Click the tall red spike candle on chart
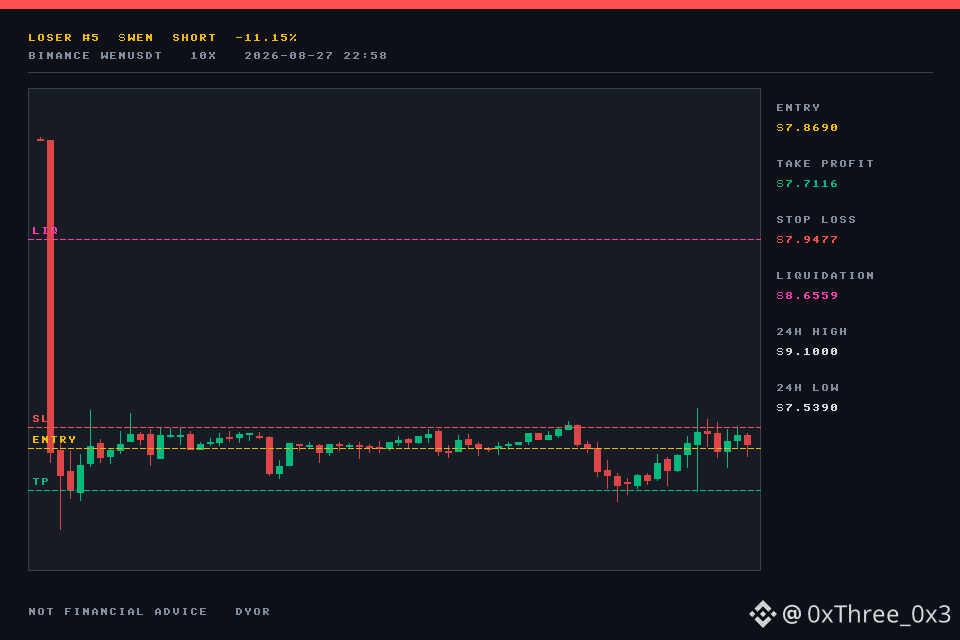Image resolution: width=960 pixels, height=640 pixels. click(x=50, y=296)
